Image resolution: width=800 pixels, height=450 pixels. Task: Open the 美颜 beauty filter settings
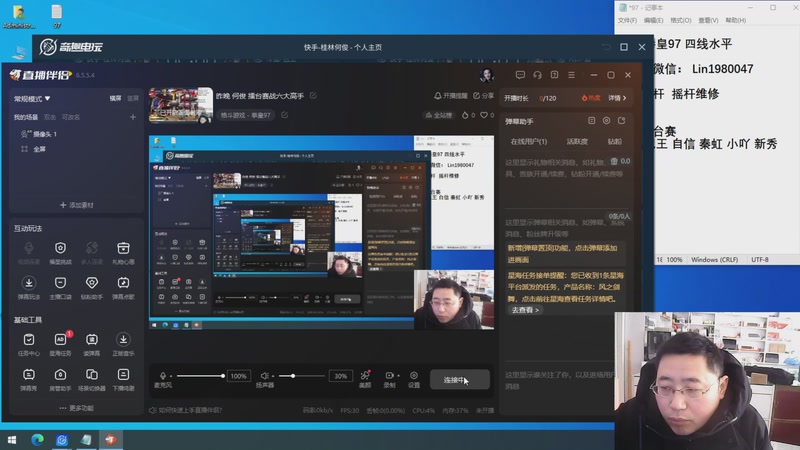pos(365,379)
